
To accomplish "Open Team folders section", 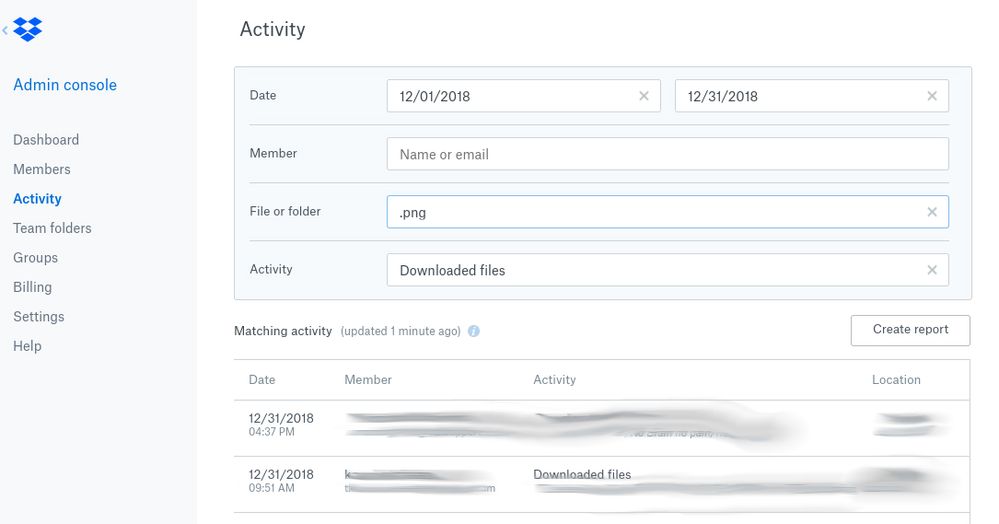I will (x=52, y=228).
